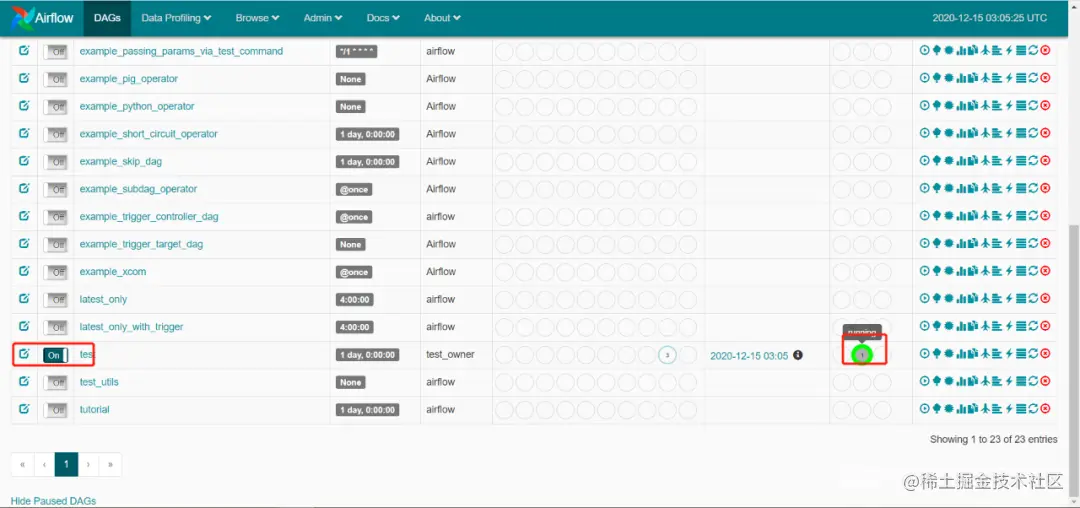Open Tree View icon for example_trigger_target_dag
The image size is (1080, 508).
point(937,244)
